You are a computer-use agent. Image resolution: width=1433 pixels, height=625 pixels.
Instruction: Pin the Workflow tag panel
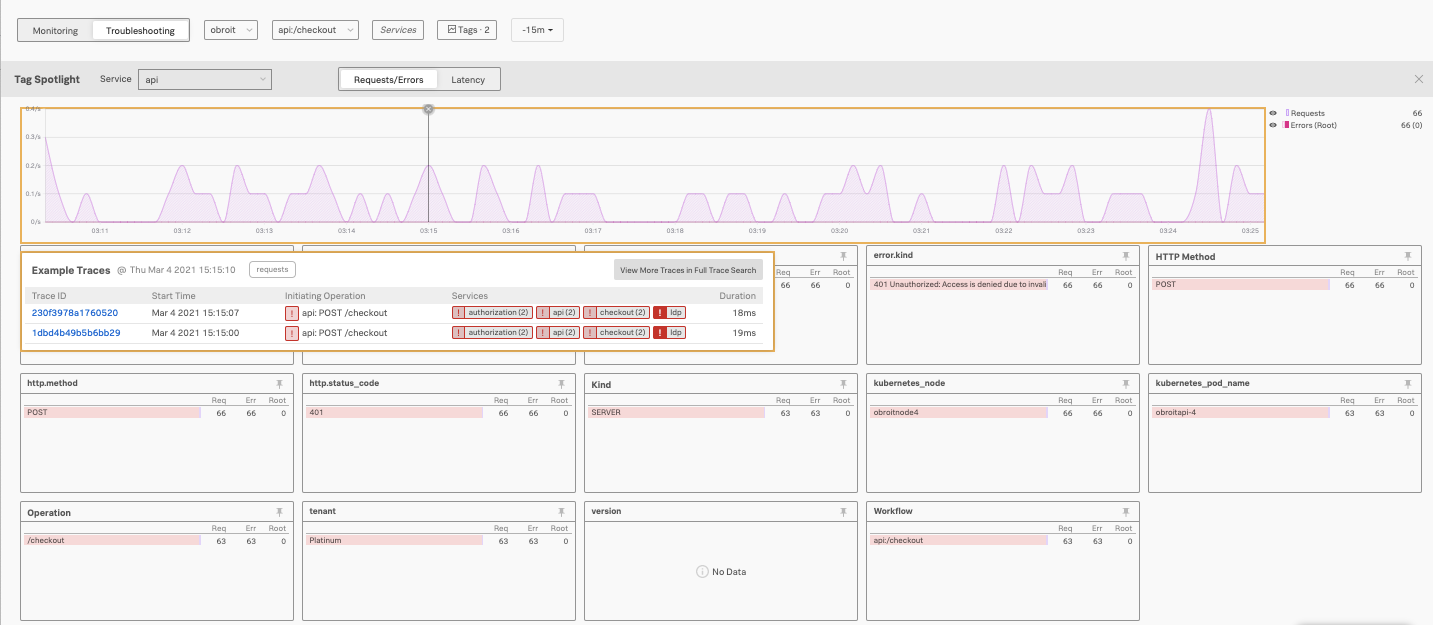(1125, 511)
